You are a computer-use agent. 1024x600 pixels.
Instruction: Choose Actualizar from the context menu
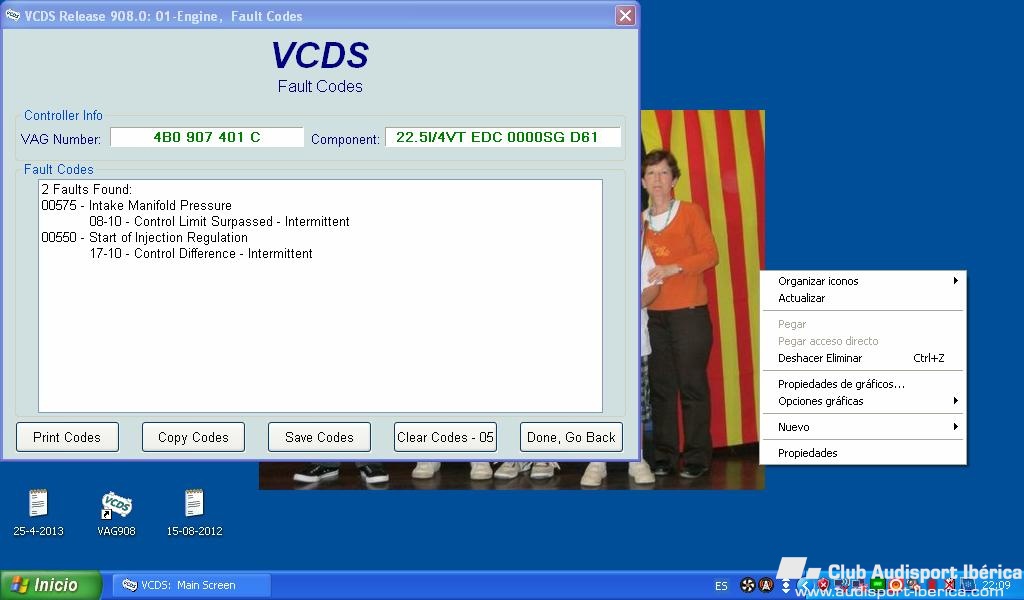pos(802,298)
